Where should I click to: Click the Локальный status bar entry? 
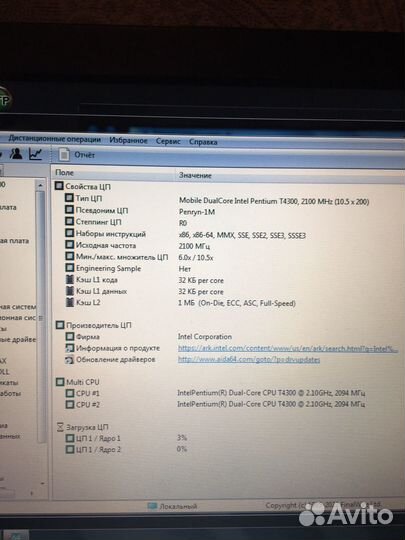(x=178, y=506)
